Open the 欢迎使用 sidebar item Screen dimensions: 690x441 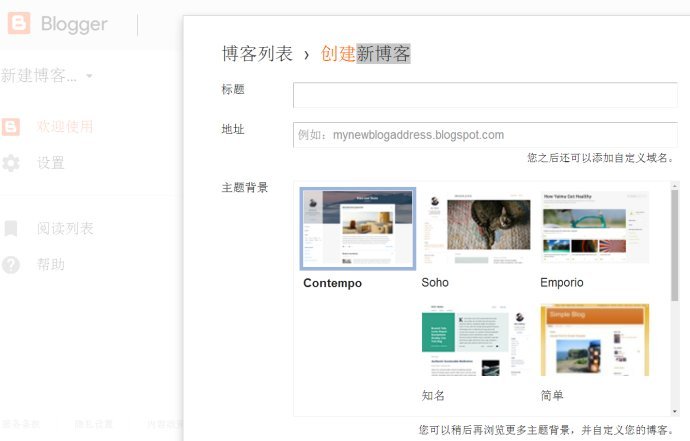[x=65, y=127]
